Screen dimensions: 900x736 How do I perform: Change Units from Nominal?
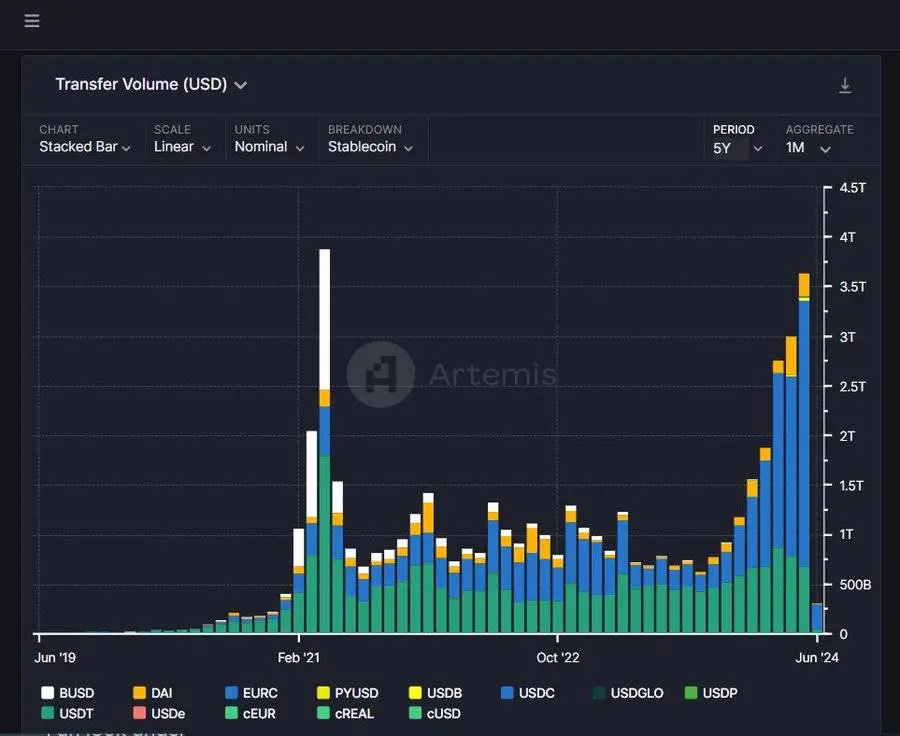pos(270,147)
